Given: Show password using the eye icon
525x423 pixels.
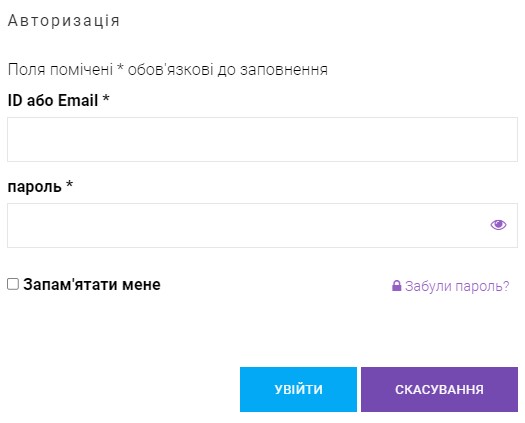Looking at the screenshot, I should [498, 225].
